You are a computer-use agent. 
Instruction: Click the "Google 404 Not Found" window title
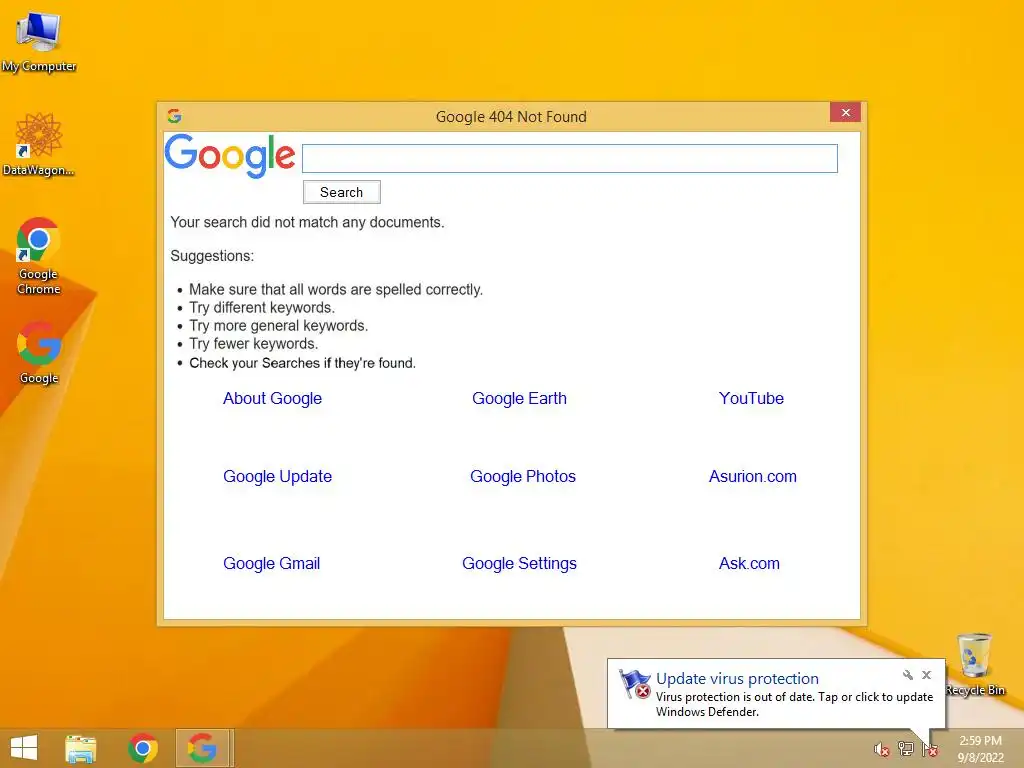[511, 117]
